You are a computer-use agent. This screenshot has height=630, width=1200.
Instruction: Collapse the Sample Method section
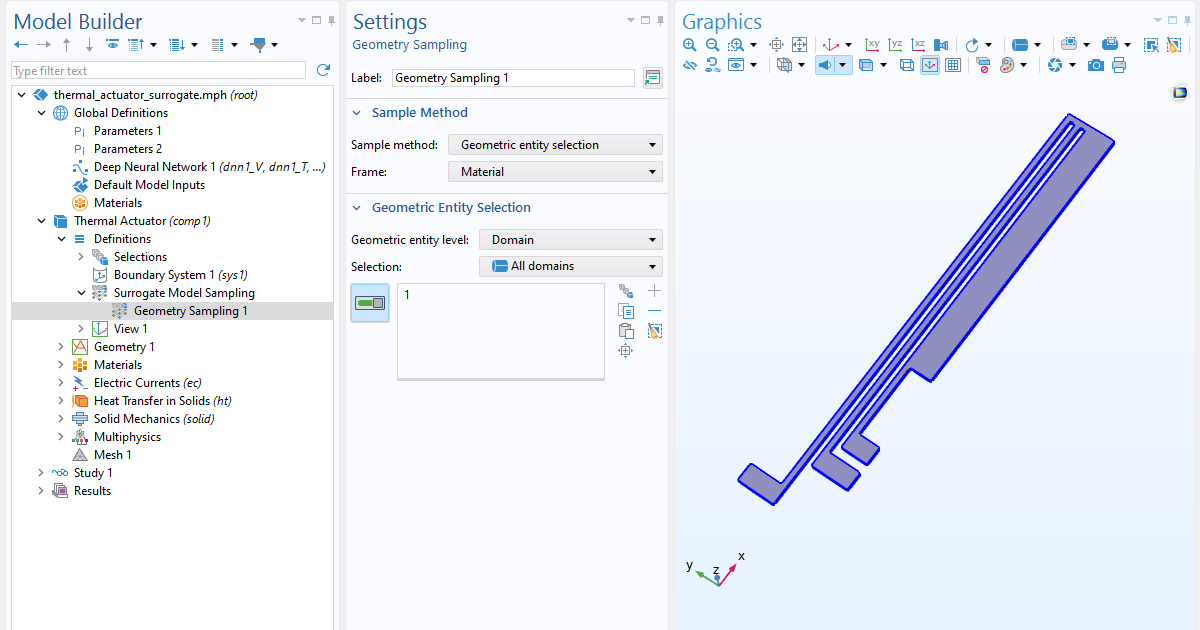[357, 112]
